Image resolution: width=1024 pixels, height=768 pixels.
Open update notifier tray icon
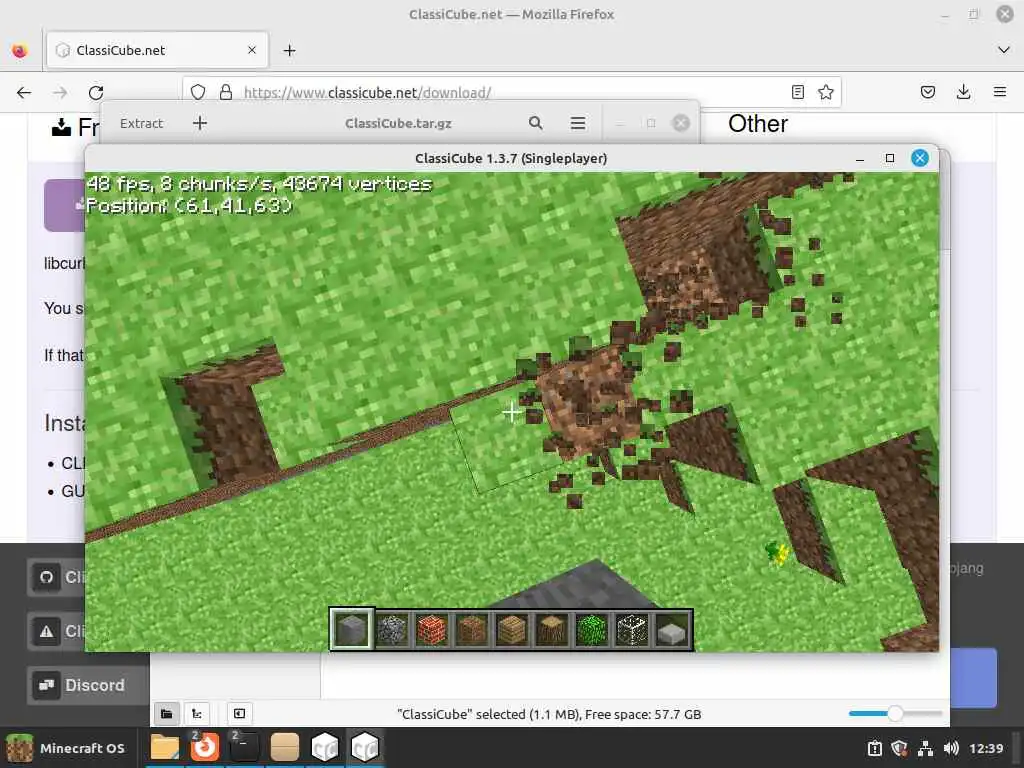click(875, 748)
